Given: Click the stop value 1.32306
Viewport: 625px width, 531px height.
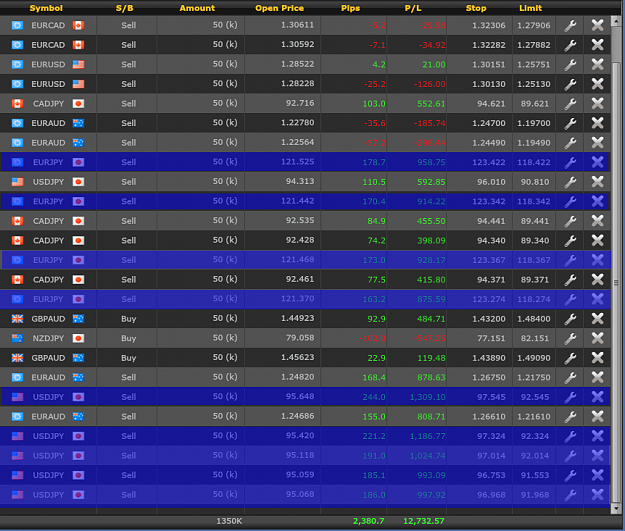Looking at the screenshot, I should point(489,26).
